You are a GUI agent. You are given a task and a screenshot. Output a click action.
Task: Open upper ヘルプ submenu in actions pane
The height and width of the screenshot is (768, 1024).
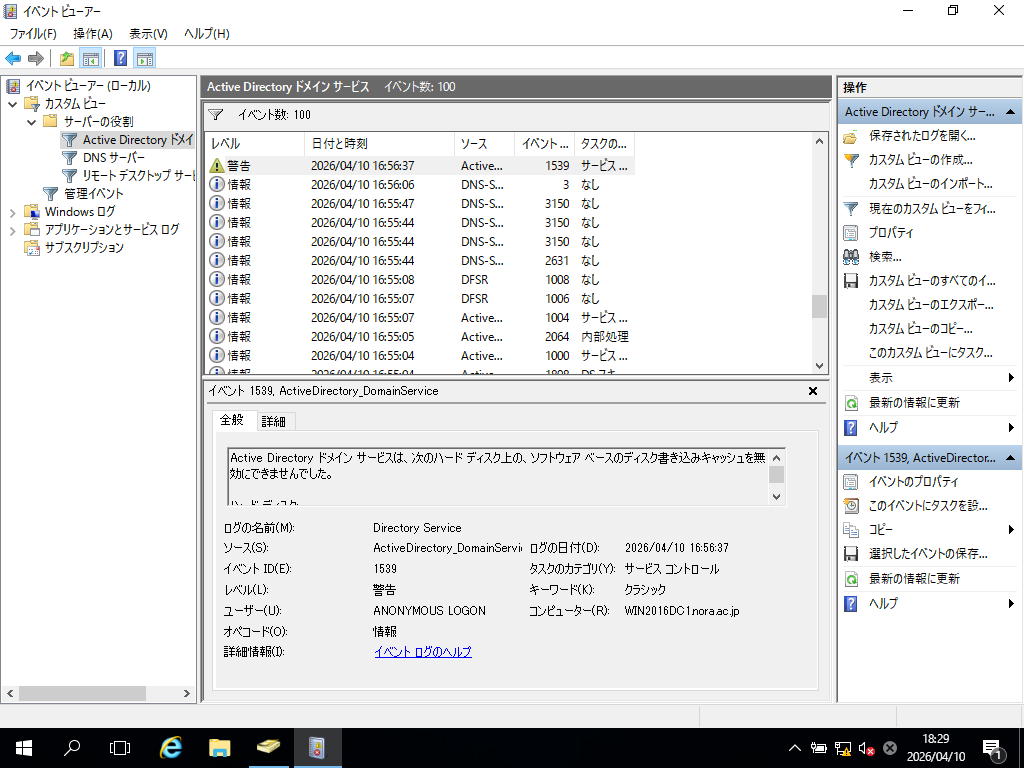point(929,428)
